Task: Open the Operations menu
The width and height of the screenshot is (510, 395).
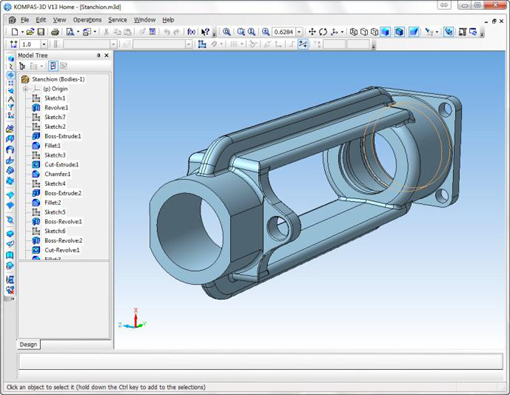Action: [87, 20]
